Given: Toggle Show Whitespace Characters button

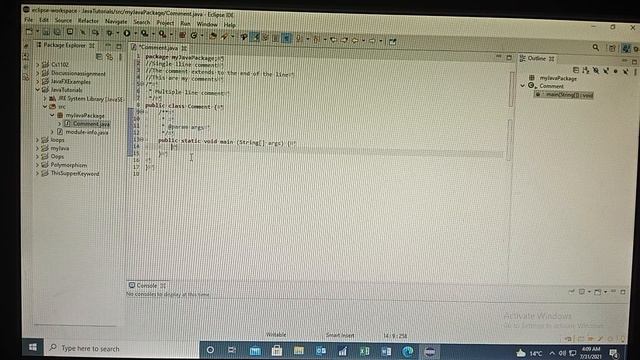Looking at the screenshot, I should (287, 38).
